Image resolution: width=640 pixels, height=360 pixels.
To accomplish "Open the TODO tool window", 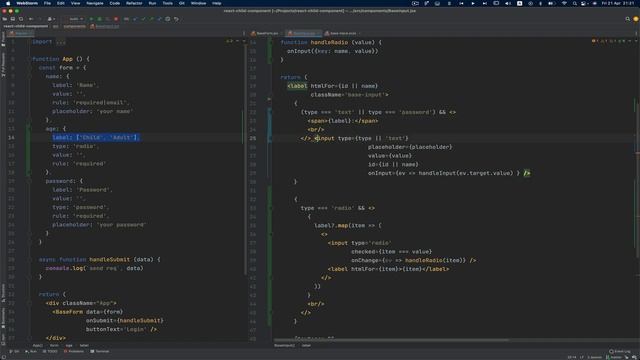I will (x=51, y=351).
